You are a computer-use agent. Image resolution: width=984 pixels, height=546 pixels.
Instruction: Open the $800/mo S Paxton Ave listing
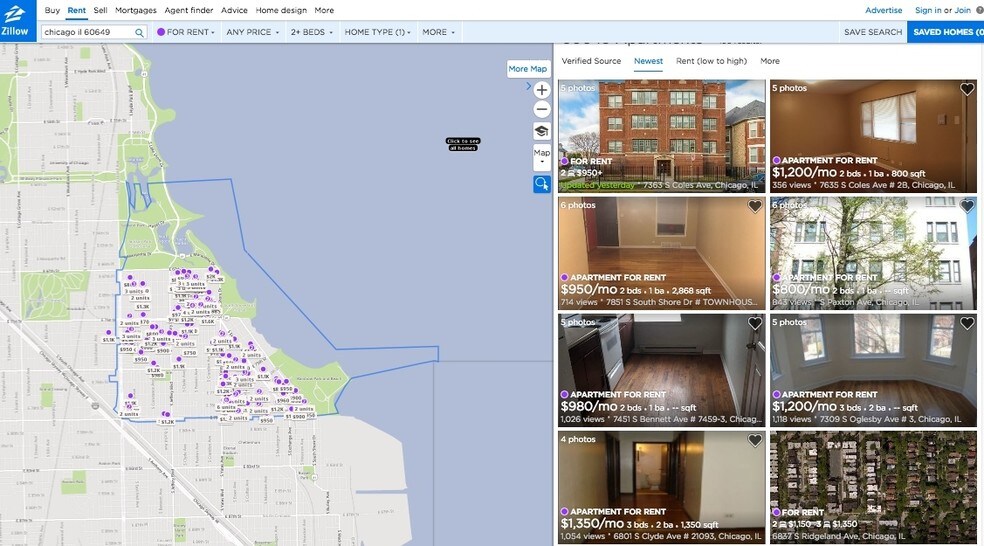tap(874, 253)
